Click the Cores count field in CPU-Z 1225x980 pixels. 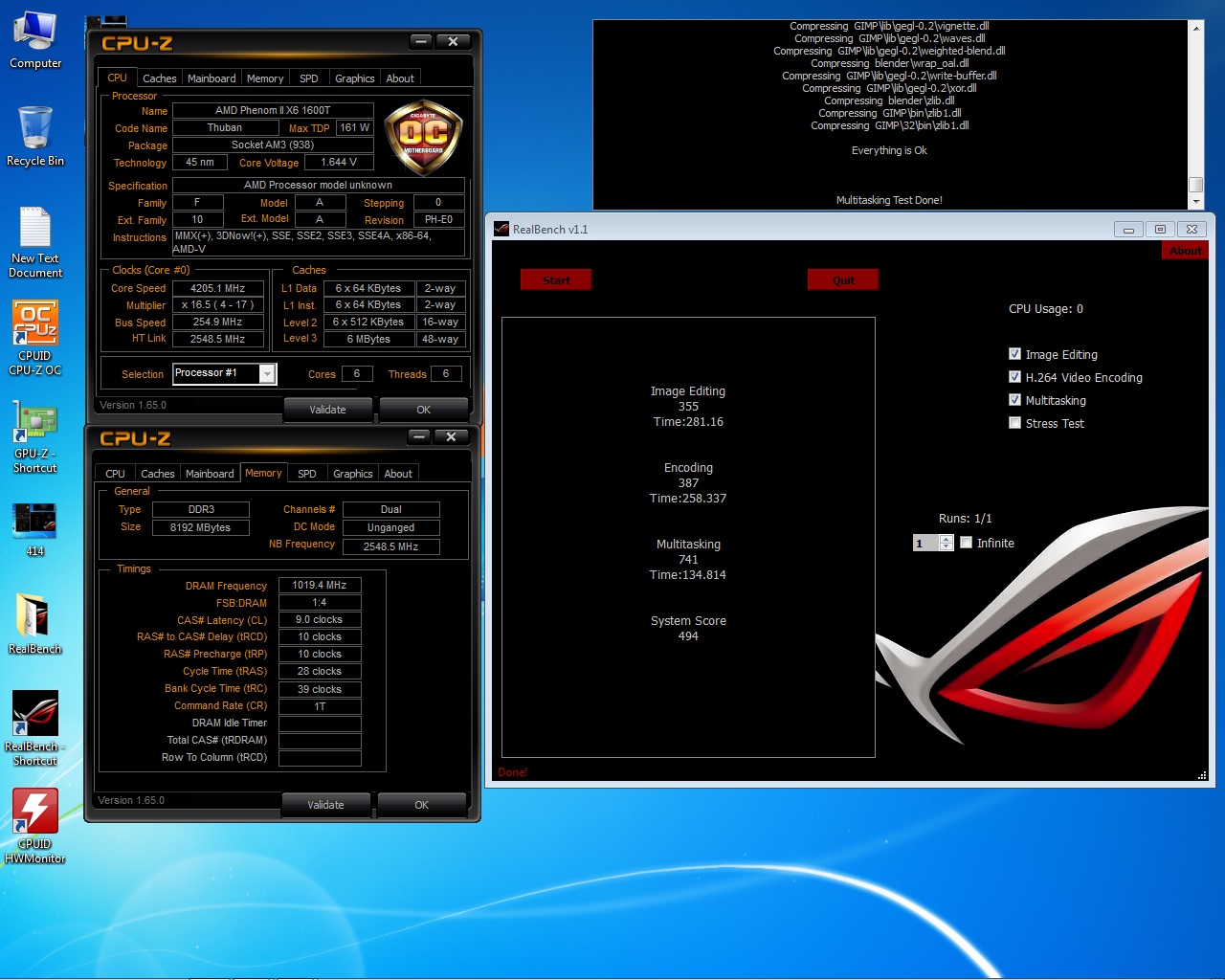tap(357, 373)
